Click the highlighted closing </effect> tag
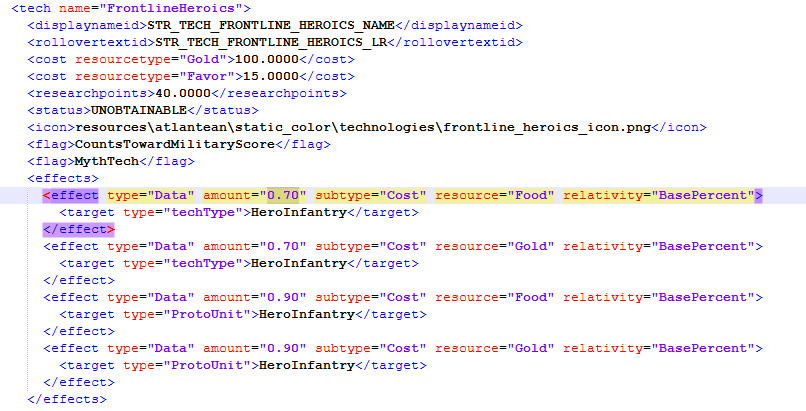806x411 pixels. tap(79, 229)
